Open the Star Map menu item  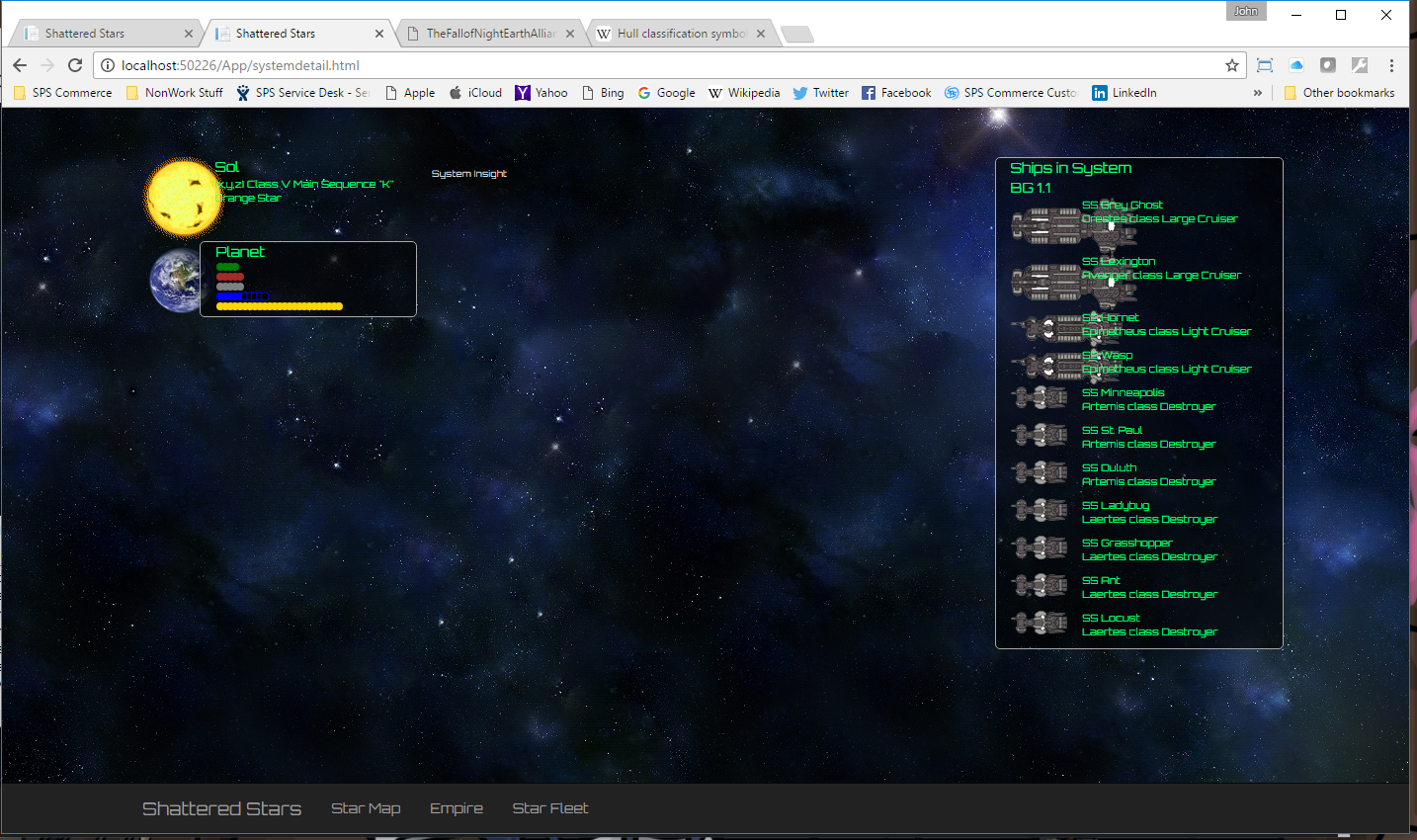pyautogui.click(x=366, y=808)
